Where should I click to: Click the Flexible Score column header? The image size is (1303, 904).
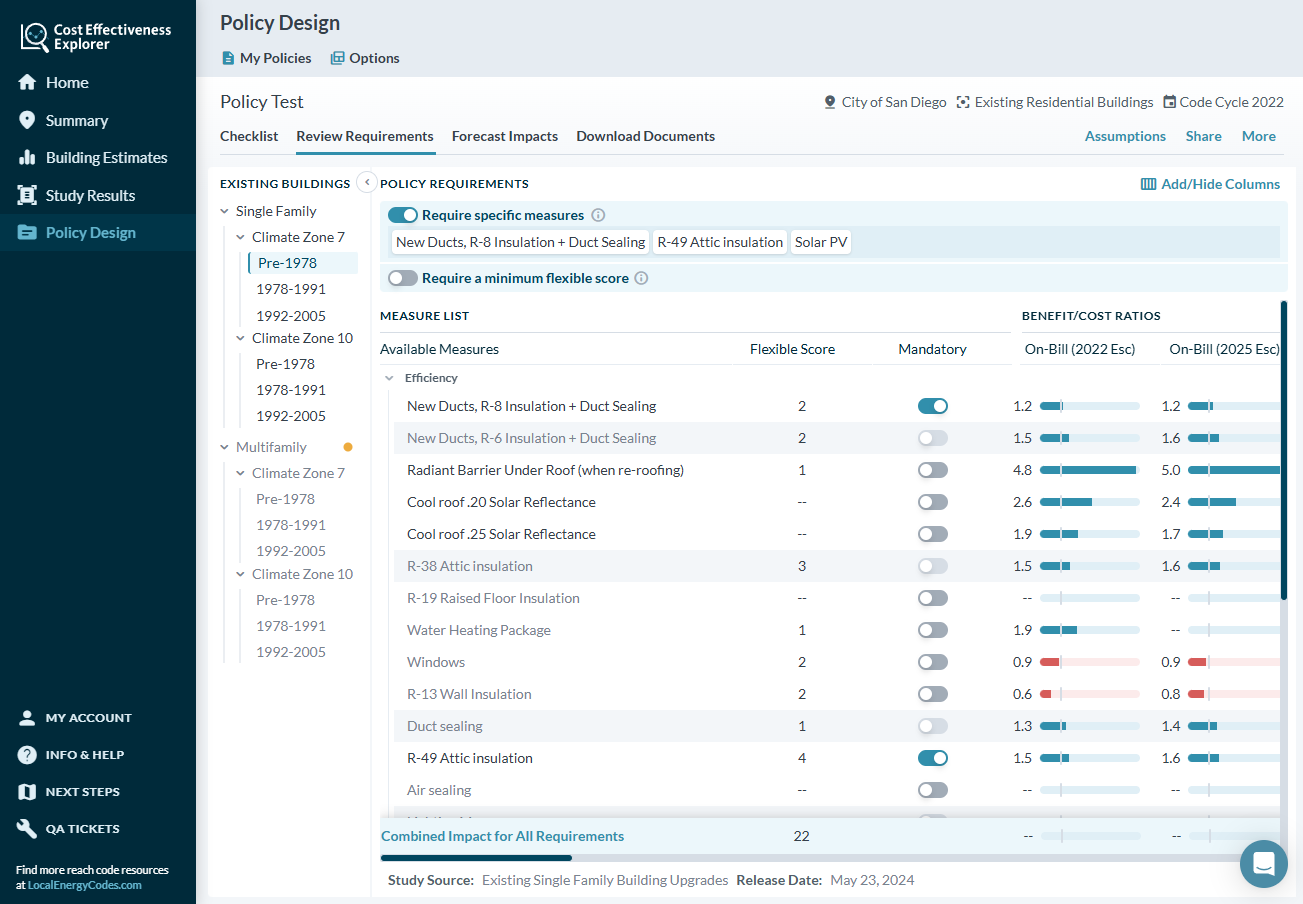[x=792, y=349]
